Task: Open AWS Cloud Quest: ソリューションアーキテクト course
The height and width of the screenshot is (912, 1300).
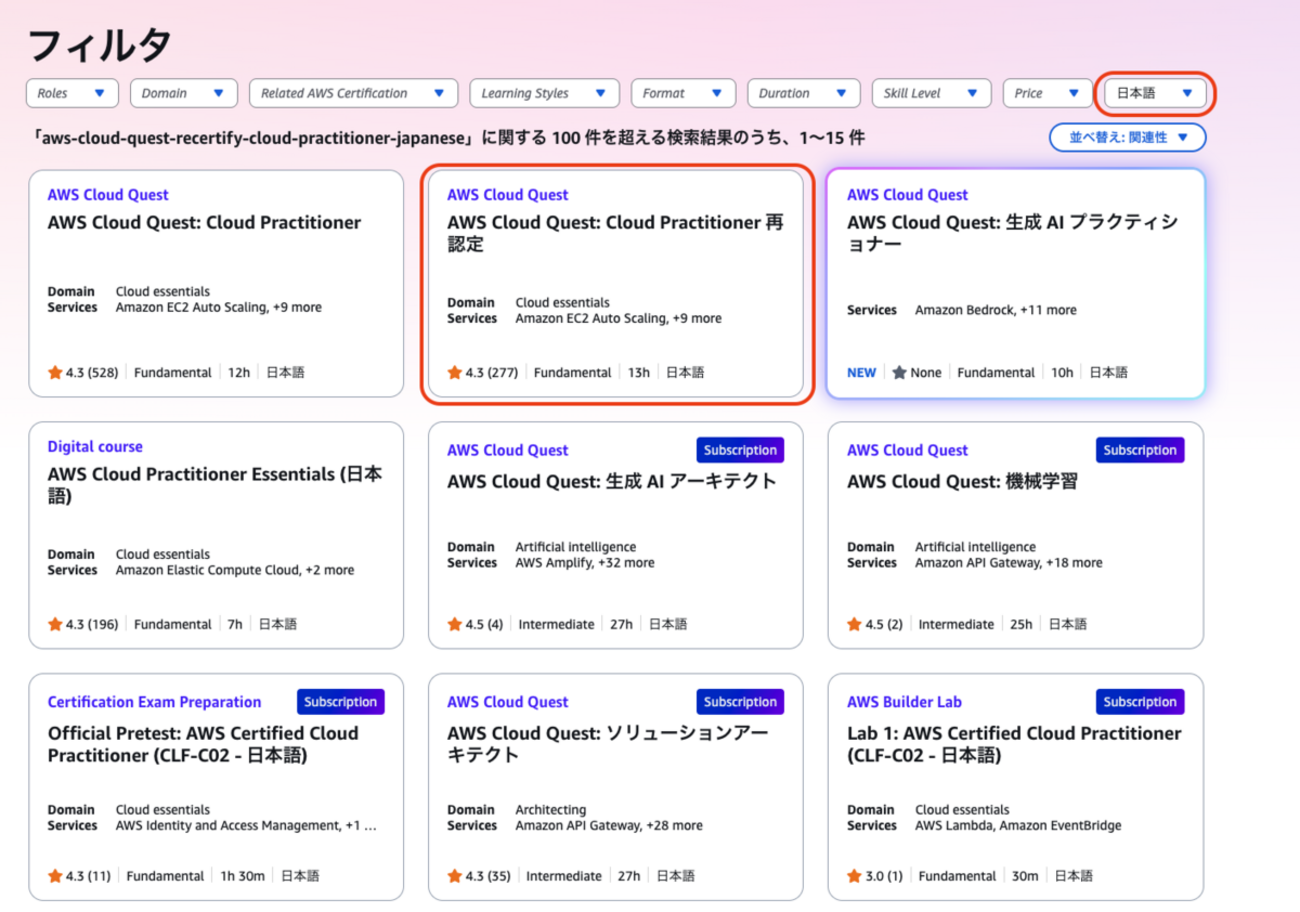Action: (x=608, y=744)
